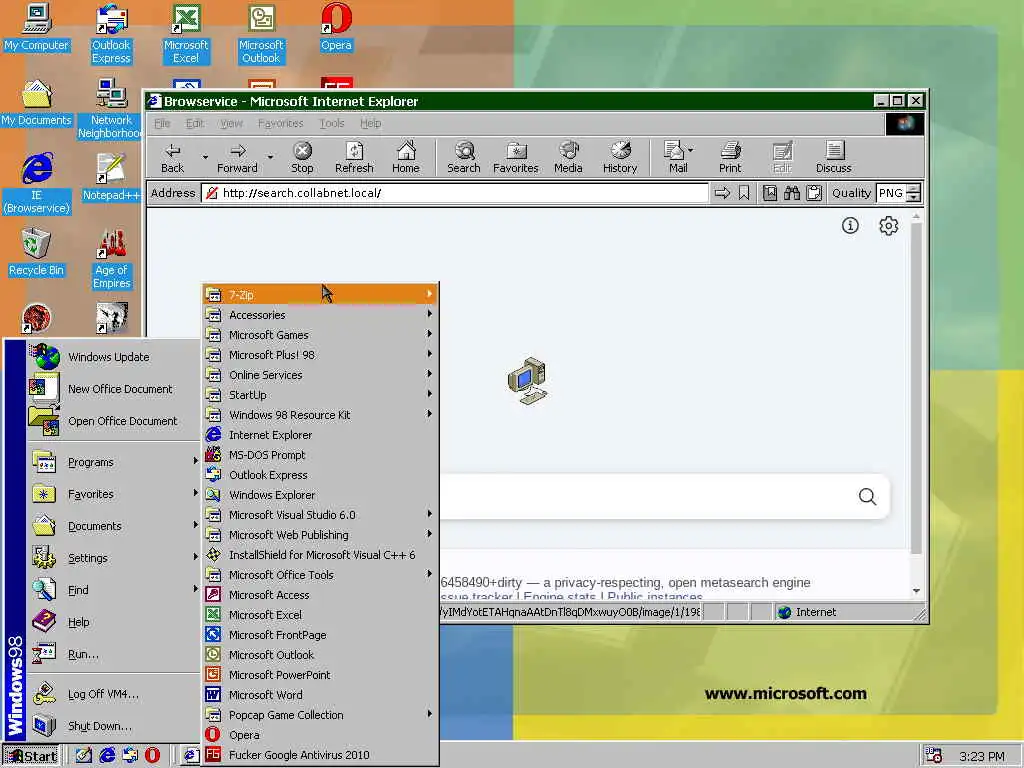1024x768 pixels.
Task: Open Windows Update from Start menu
Action: click(x=114, y=357)
